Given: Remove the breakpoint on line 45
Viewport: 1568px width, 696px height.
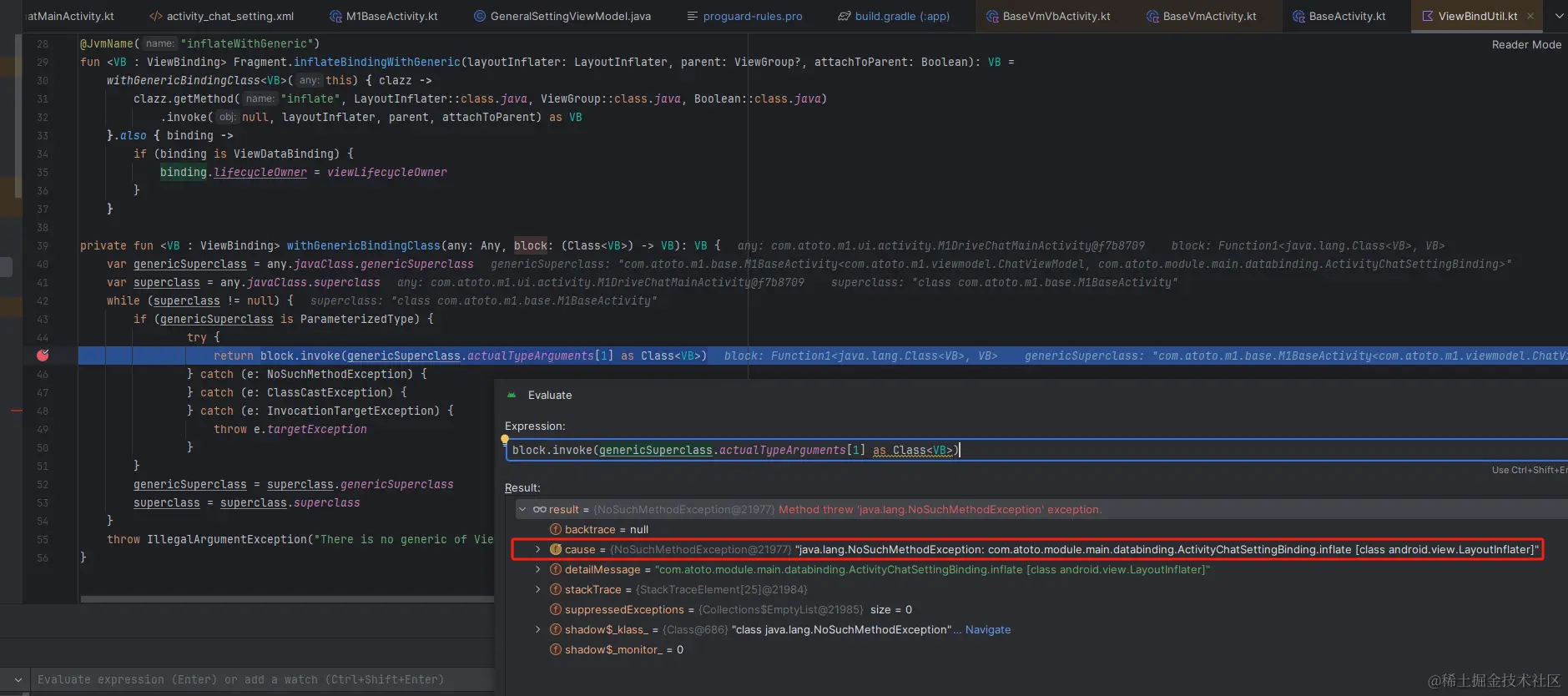Looking at the screenshot, I should click(x=43, y=356).
